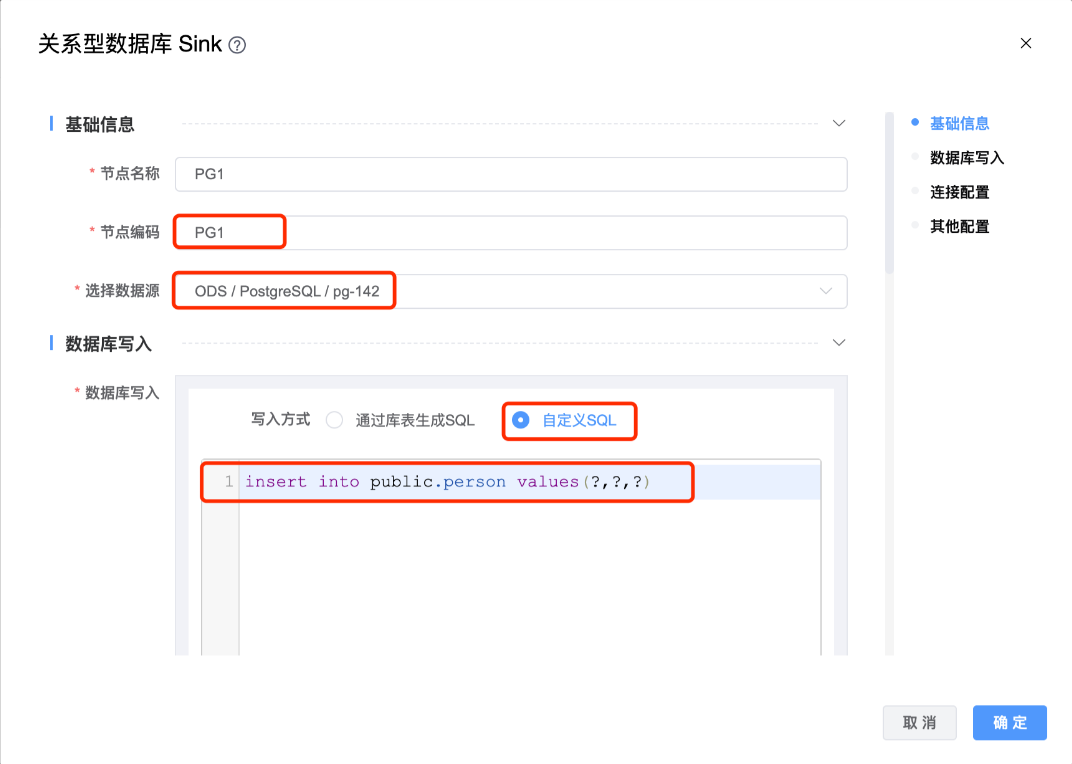Click the 取消 button
Viewport: 1072px width, 764px height.
[919, 723]
